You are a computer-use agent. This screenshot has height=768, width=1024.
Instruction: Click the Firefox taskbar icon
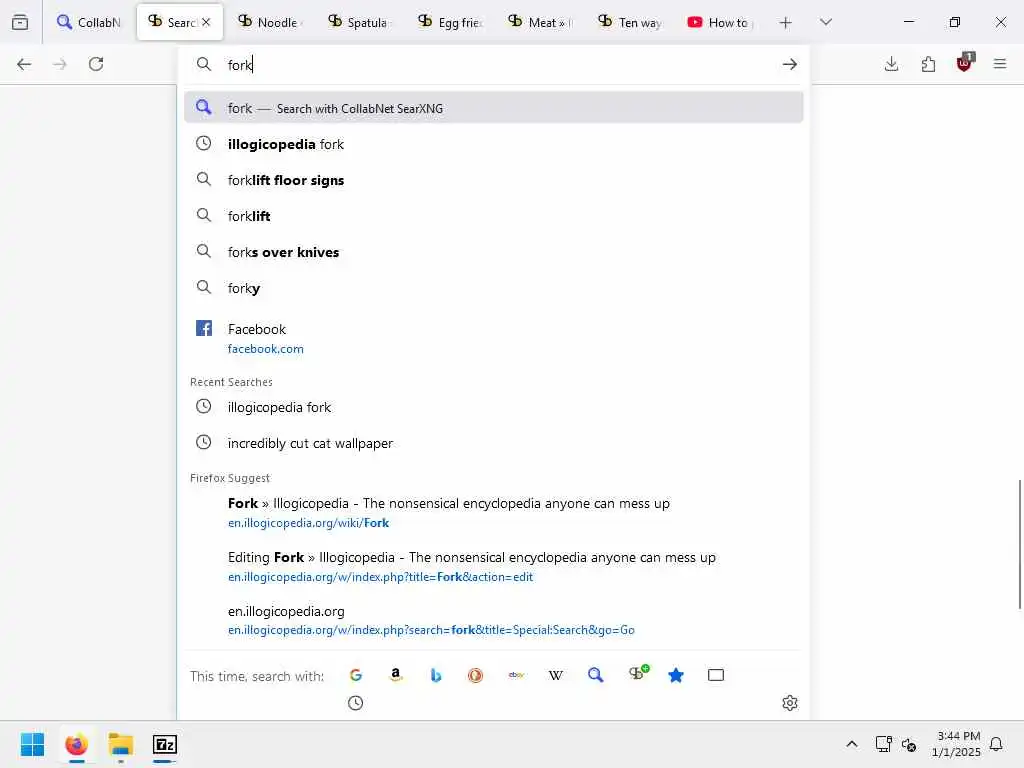(x=76, y=744)
